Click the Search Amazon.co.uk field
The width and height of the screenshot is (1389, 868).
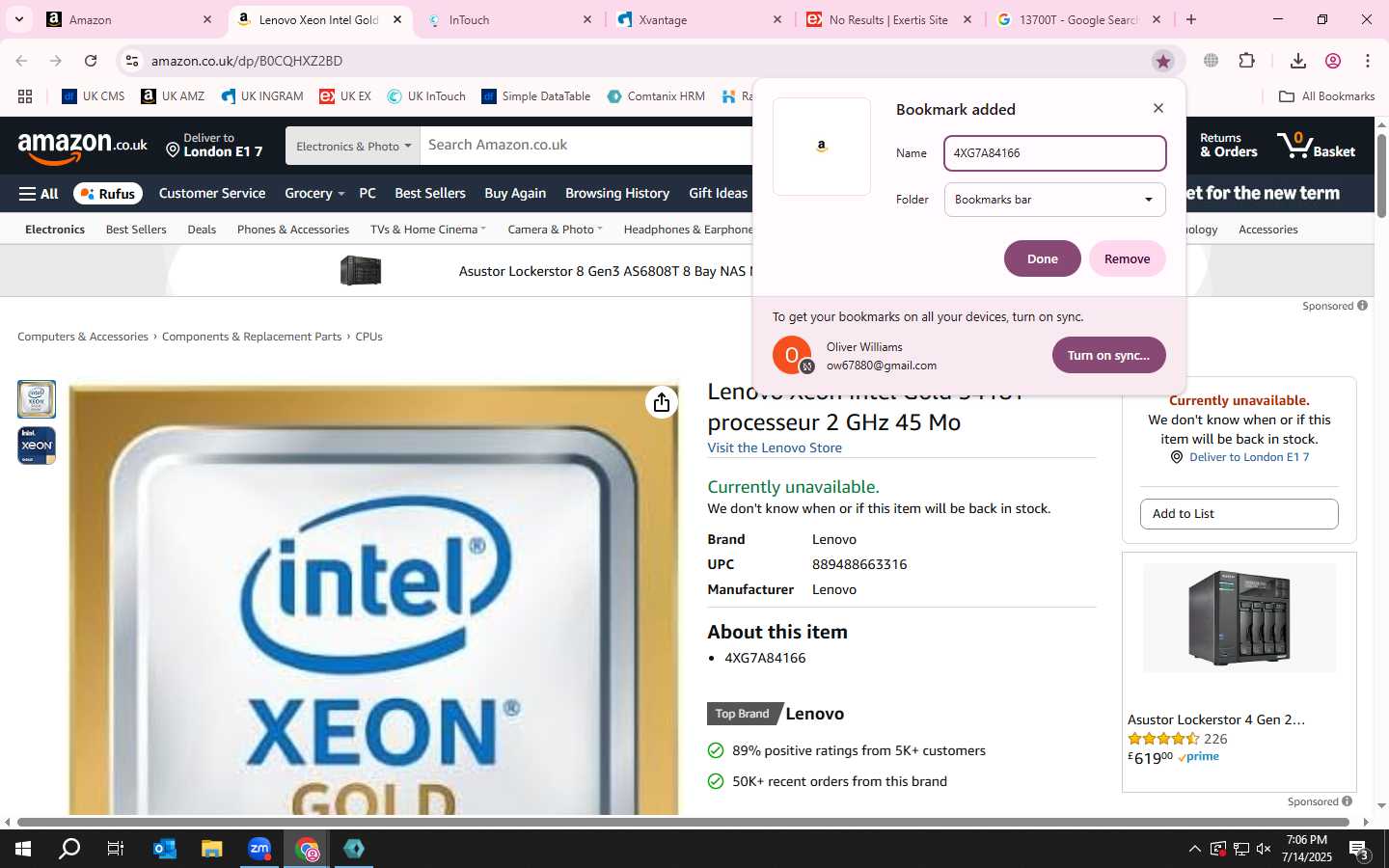point(586,146)
